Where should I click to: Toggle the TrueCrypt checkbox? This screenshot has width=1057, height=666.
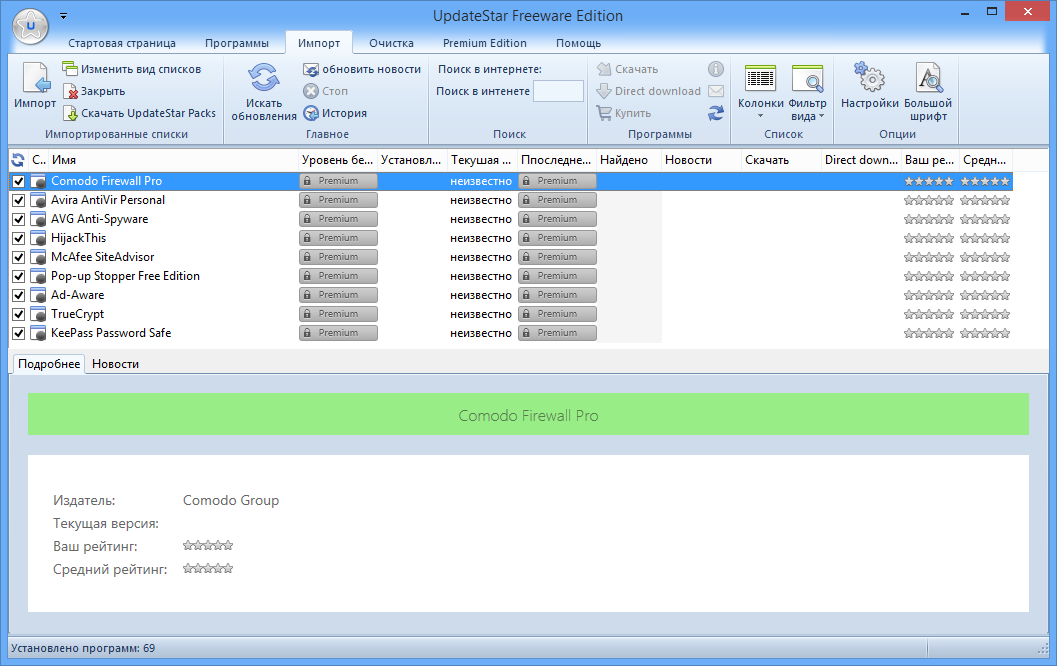coord(18,314)
